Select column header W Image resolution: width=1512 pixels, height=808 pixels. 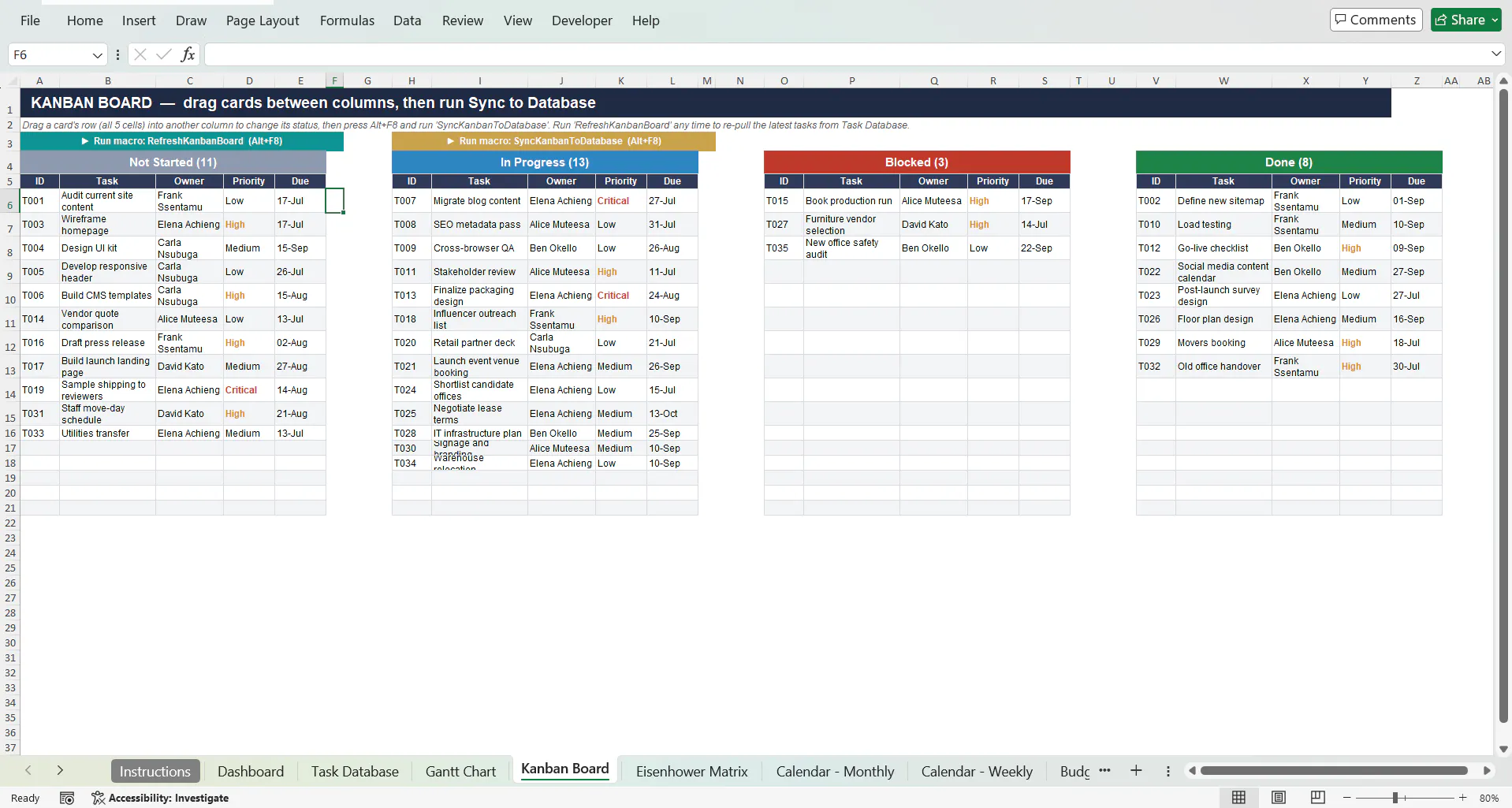[x=1223, y=81]
